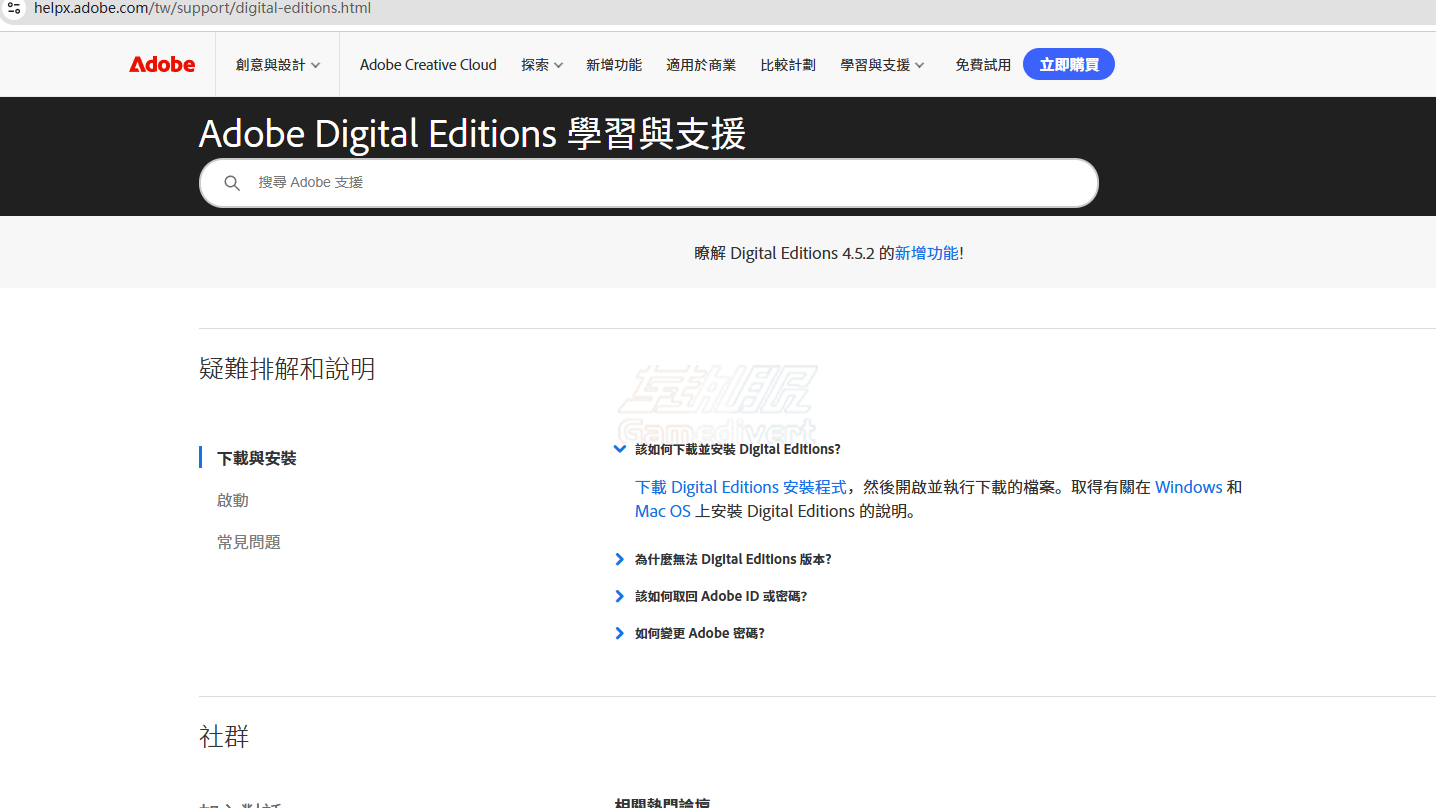Click the browser address bar URL
The height and width of the screenshot is (808, 1436).
pyautogui.click(x=203, y=8)
